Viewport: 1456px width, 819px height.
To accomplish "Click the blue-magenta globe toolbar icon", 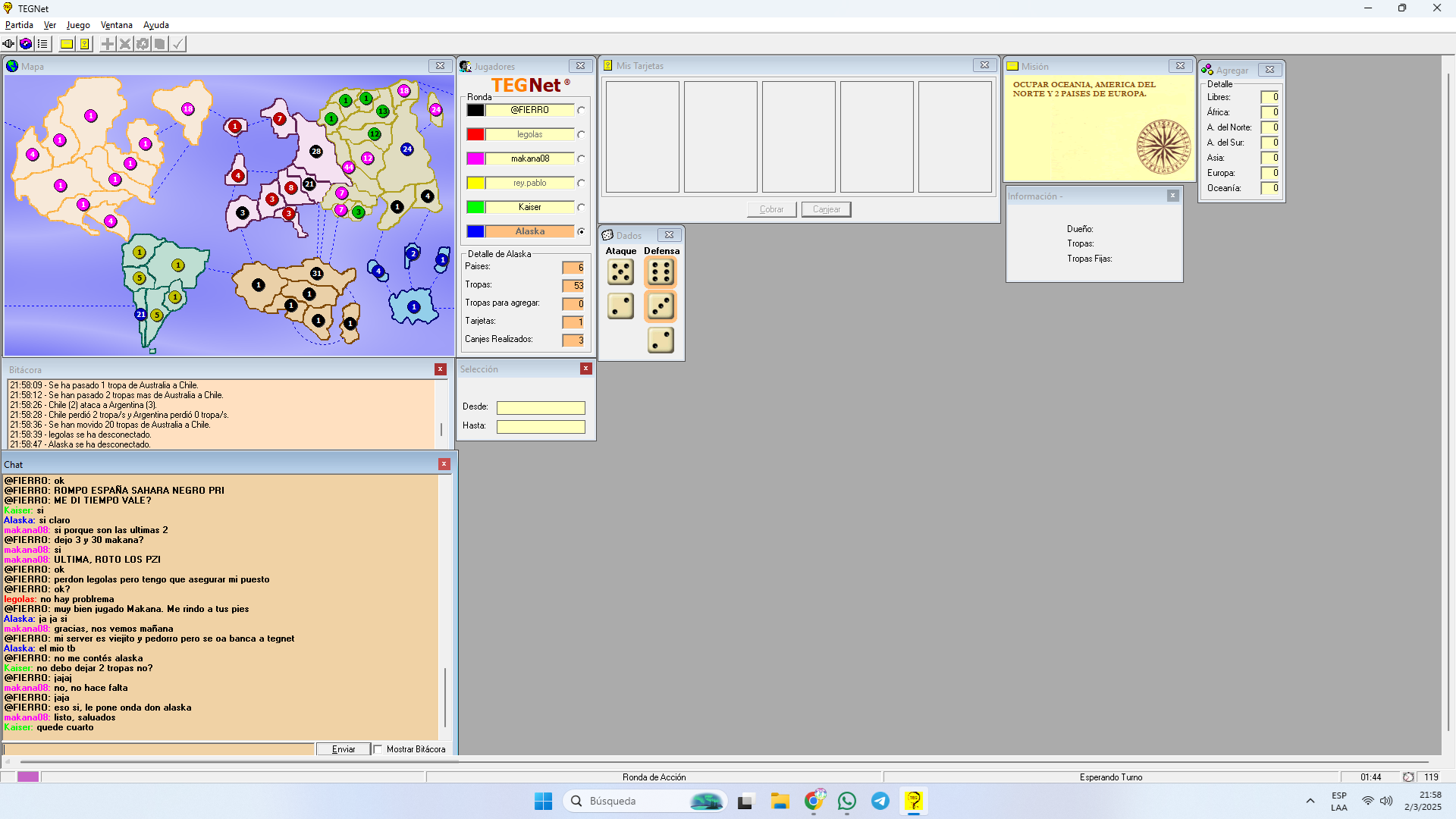I will [x=26, y=44].
